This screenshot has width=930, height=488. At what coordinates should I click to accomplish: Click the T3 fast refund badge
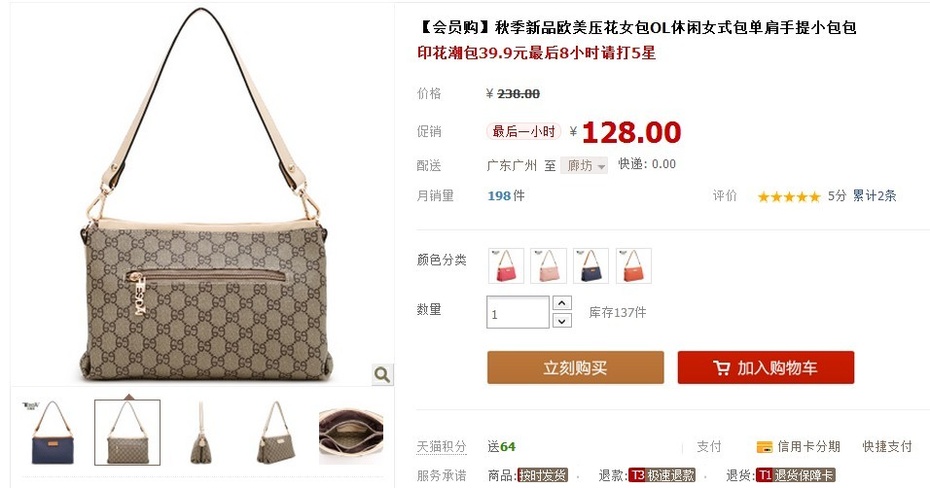pyautogui.click(x=662, y=475)
